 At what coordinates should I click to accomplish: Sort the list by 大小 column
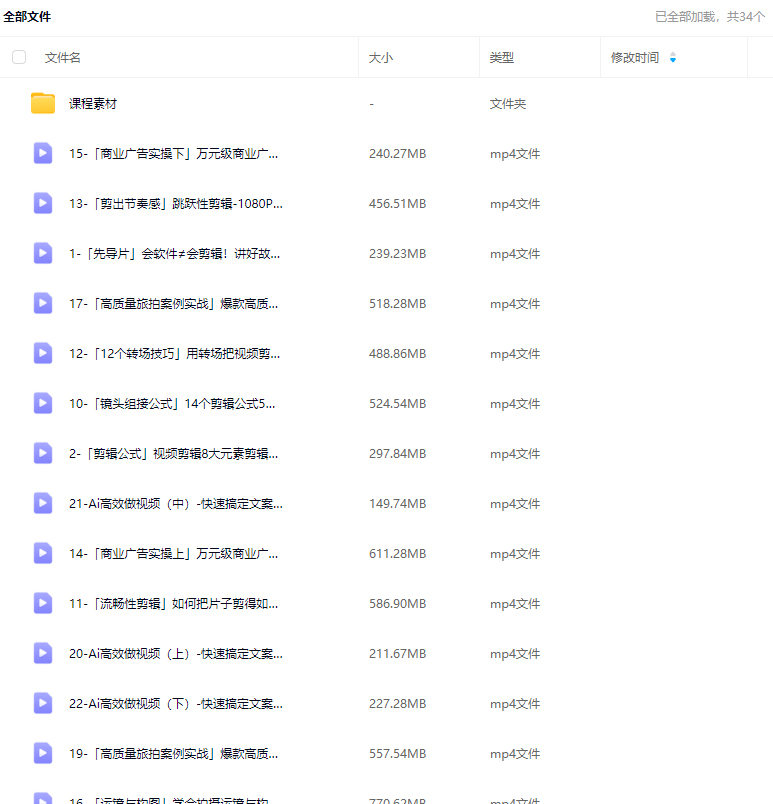pos(381,58)
